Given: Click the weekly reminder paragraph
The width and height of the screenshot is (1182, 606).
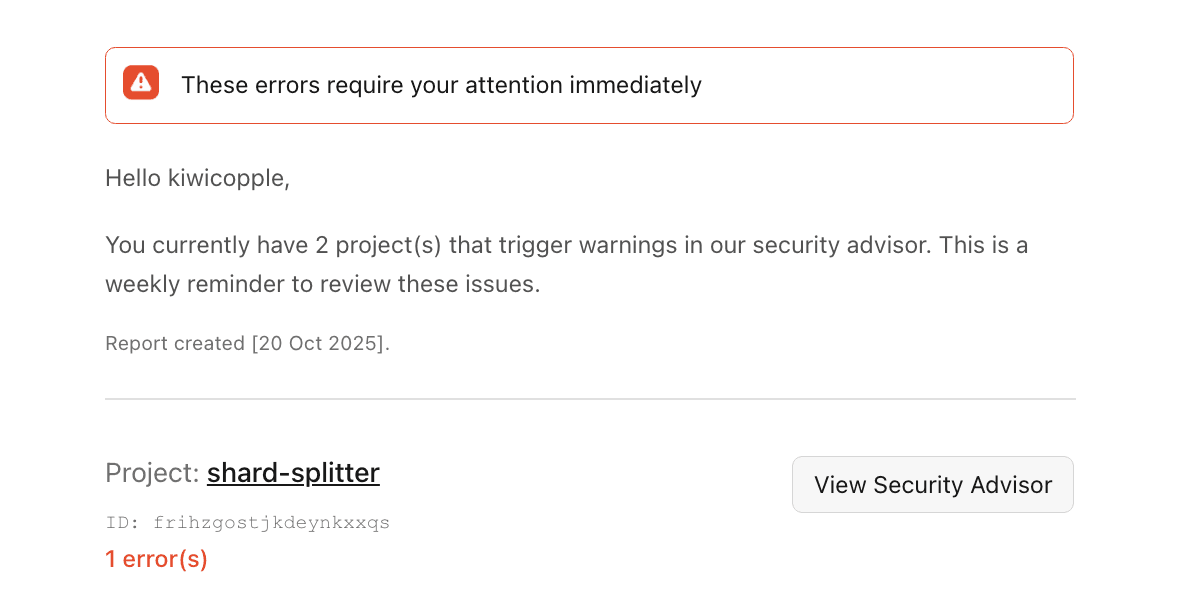Looking at the screenshot, I should pyautogui.click(x=566, y=264).
